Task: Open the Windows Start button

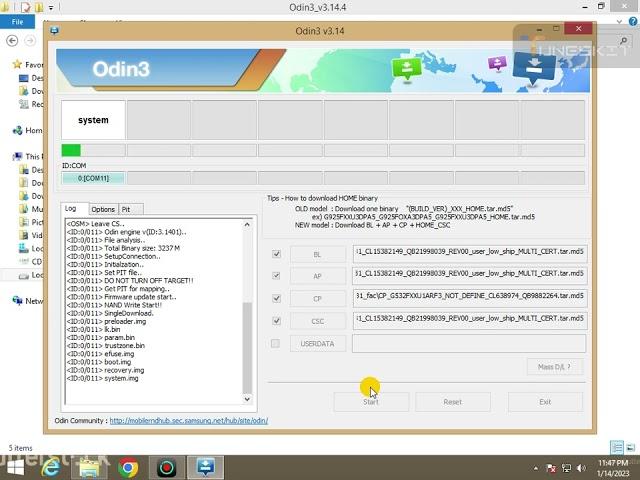Action: point(16,468)
